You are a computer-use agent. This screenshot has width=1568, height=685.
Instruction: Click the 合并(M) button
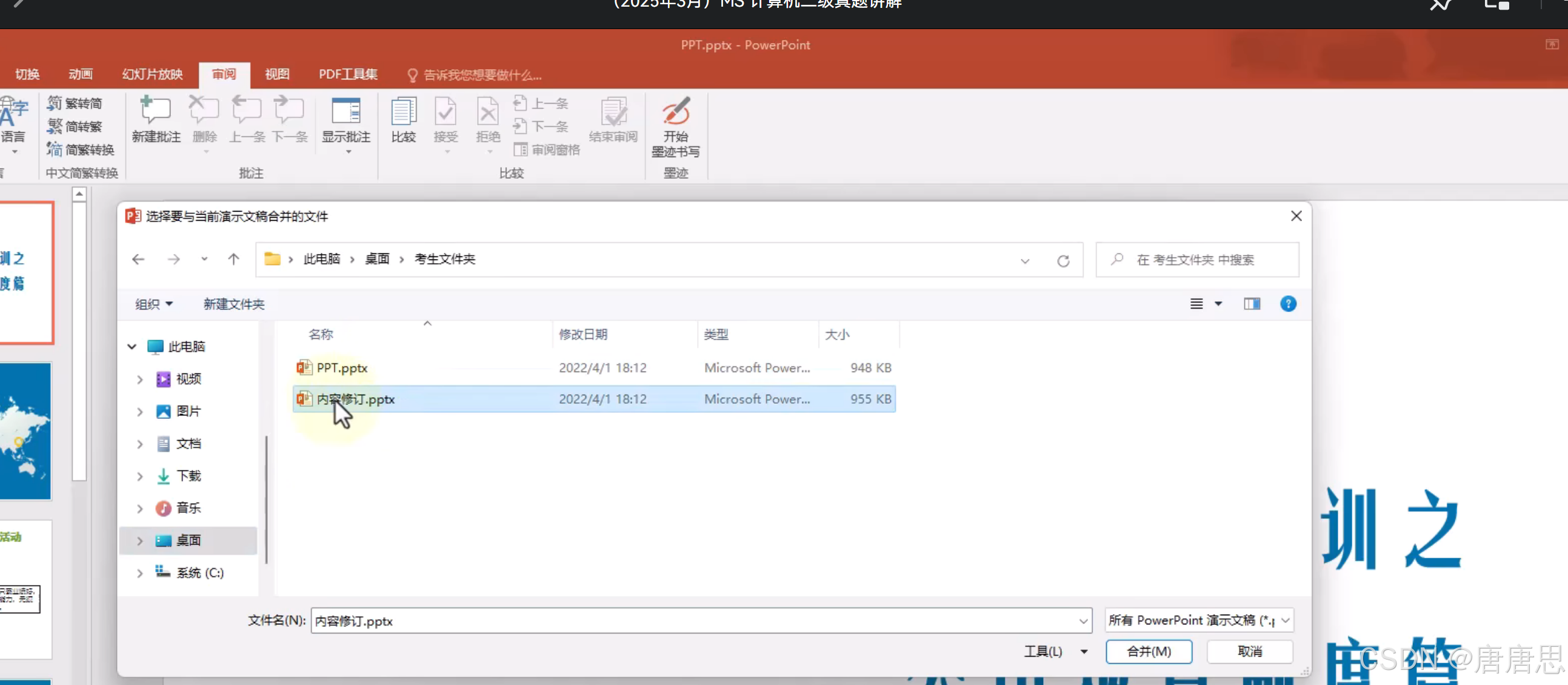pyautogui.click(x=1148, y=651)
